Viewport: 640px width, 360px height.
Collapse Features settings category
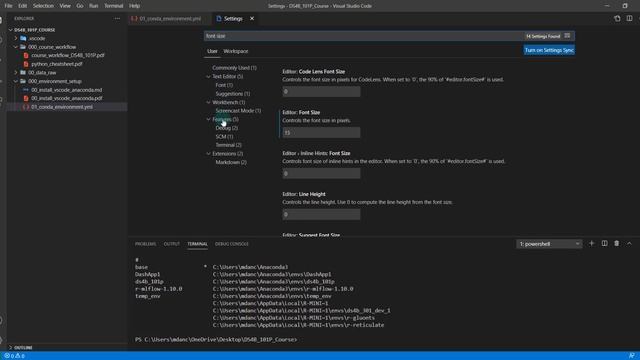[208, 119]
